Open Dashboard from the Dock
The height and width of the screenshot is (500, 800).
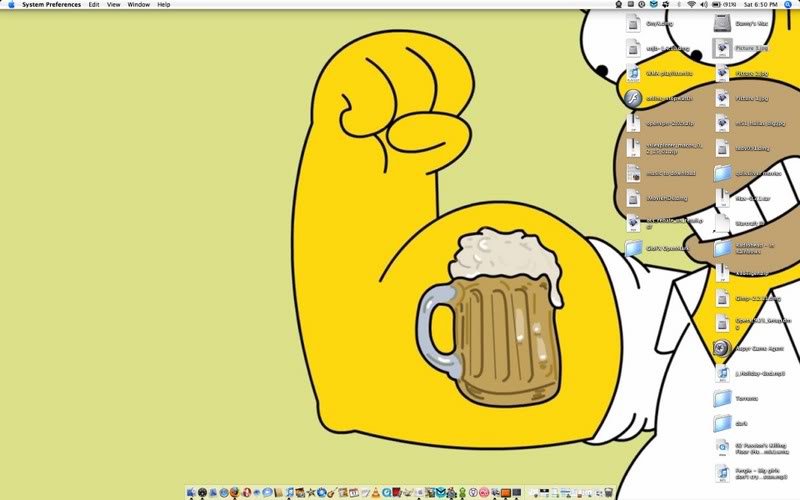203,492
